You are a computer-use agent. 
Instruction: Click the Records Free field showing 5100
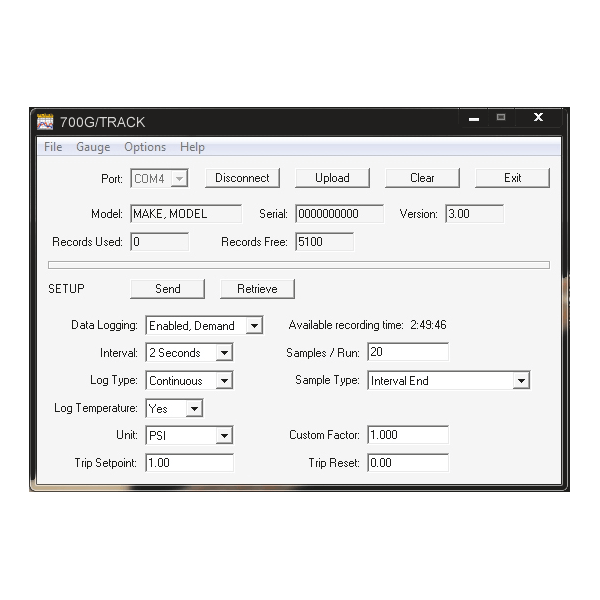pos(324,242)
